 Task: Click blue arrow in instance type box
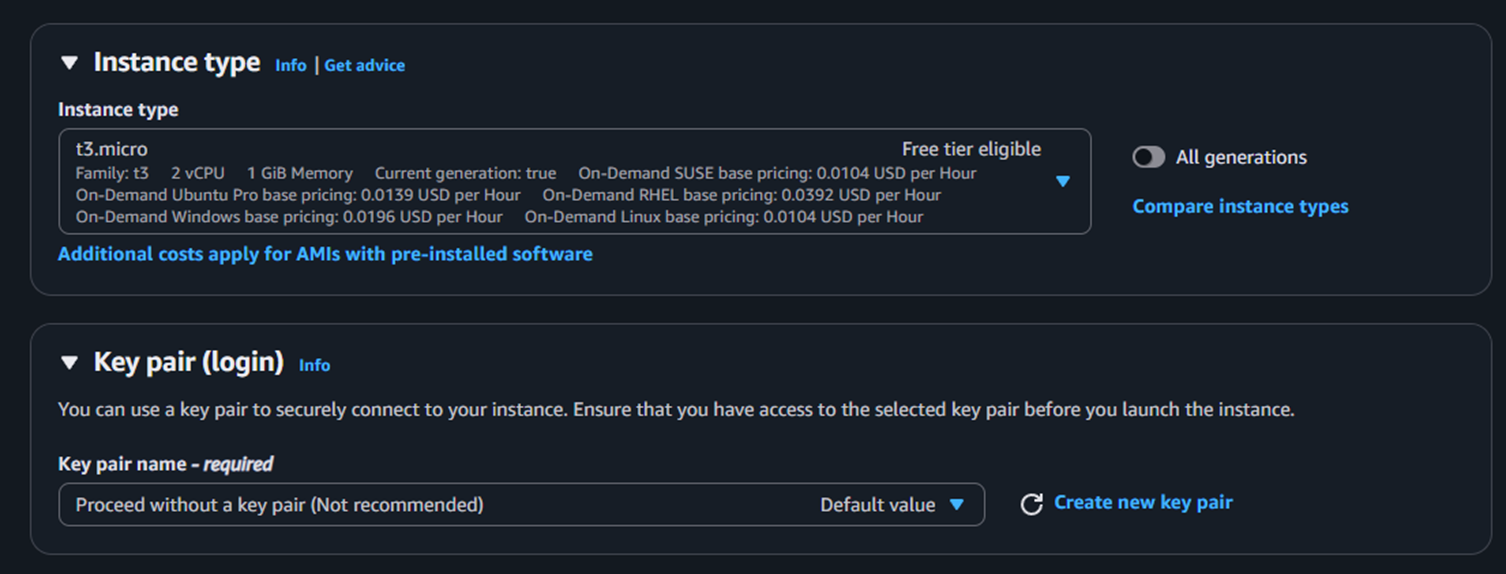coord(1063,181)
